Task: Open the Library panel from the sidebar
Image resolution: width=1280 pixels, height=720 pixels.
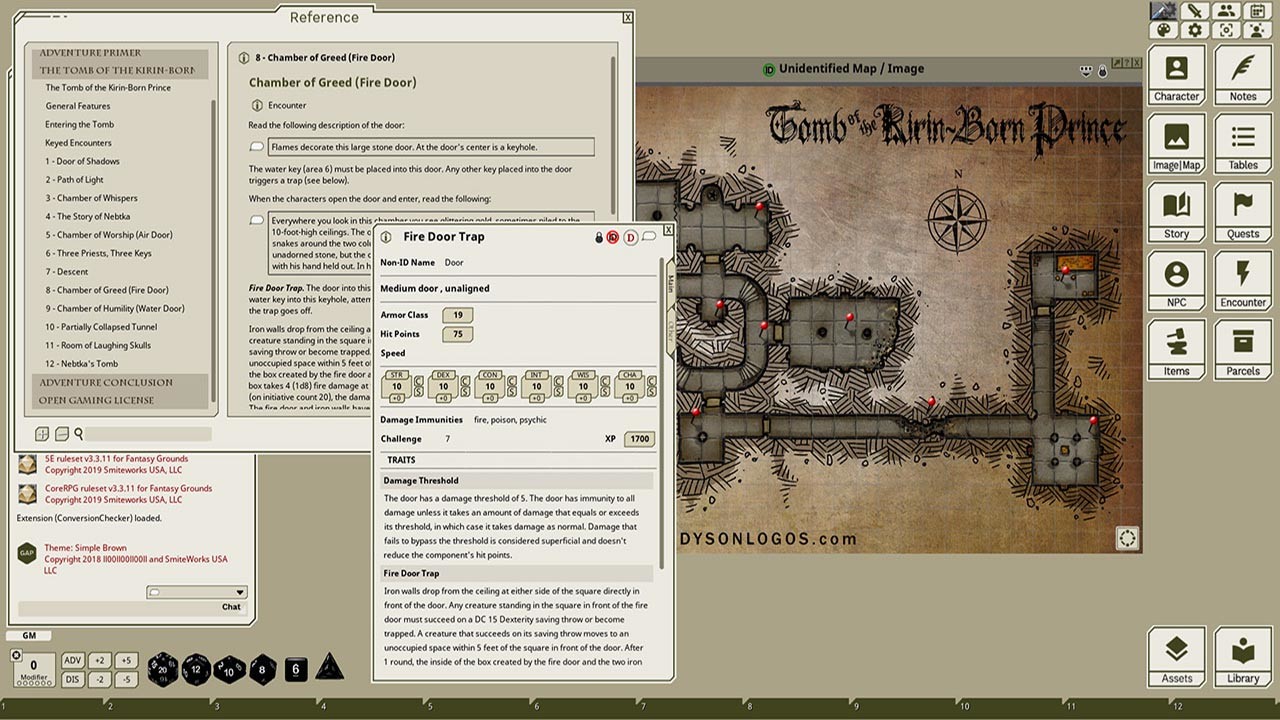Action: click(1242, 657)
